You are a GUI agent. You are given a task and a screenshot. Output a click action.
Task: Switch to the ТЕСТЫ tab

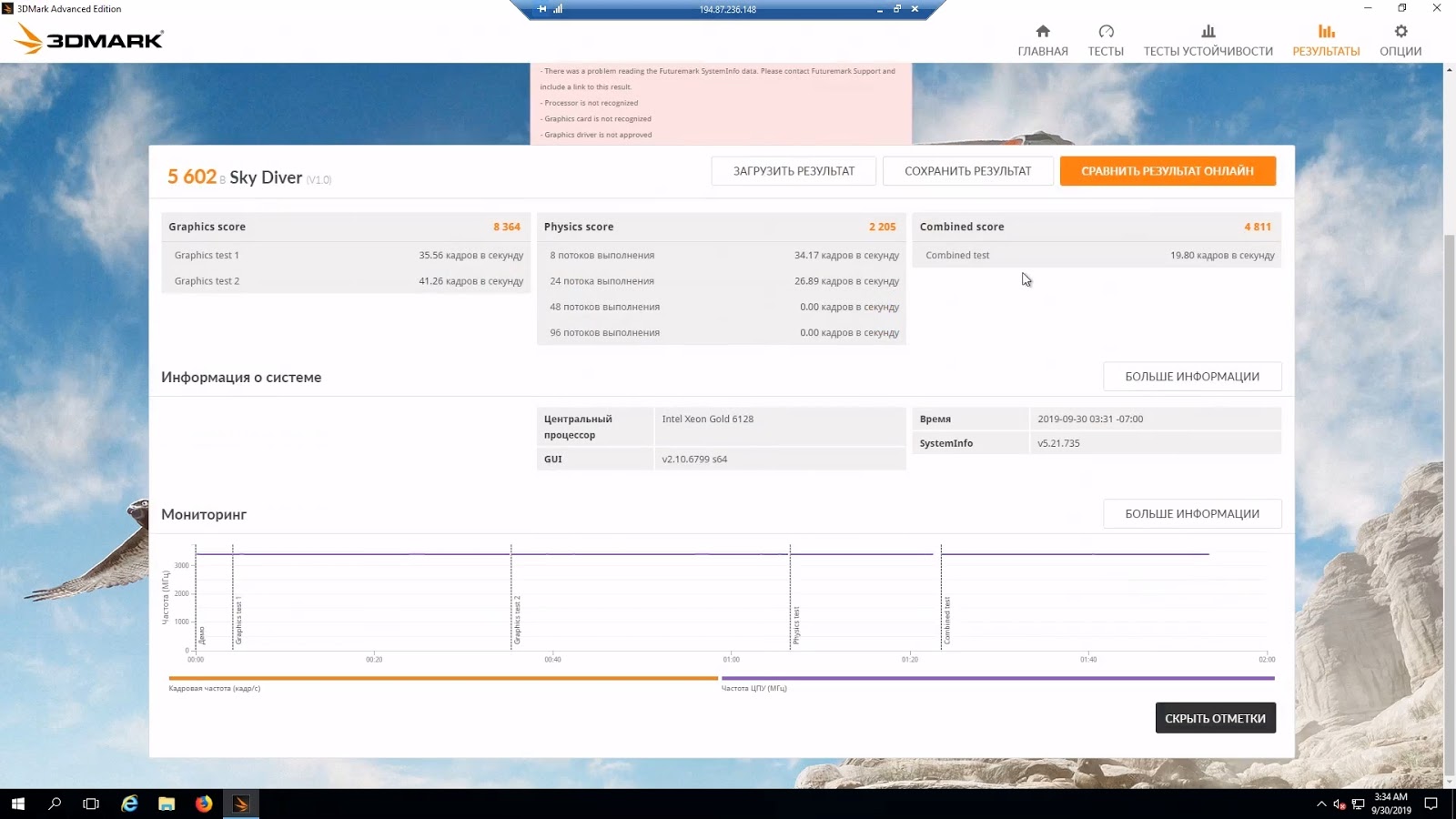click(1106, 41)
